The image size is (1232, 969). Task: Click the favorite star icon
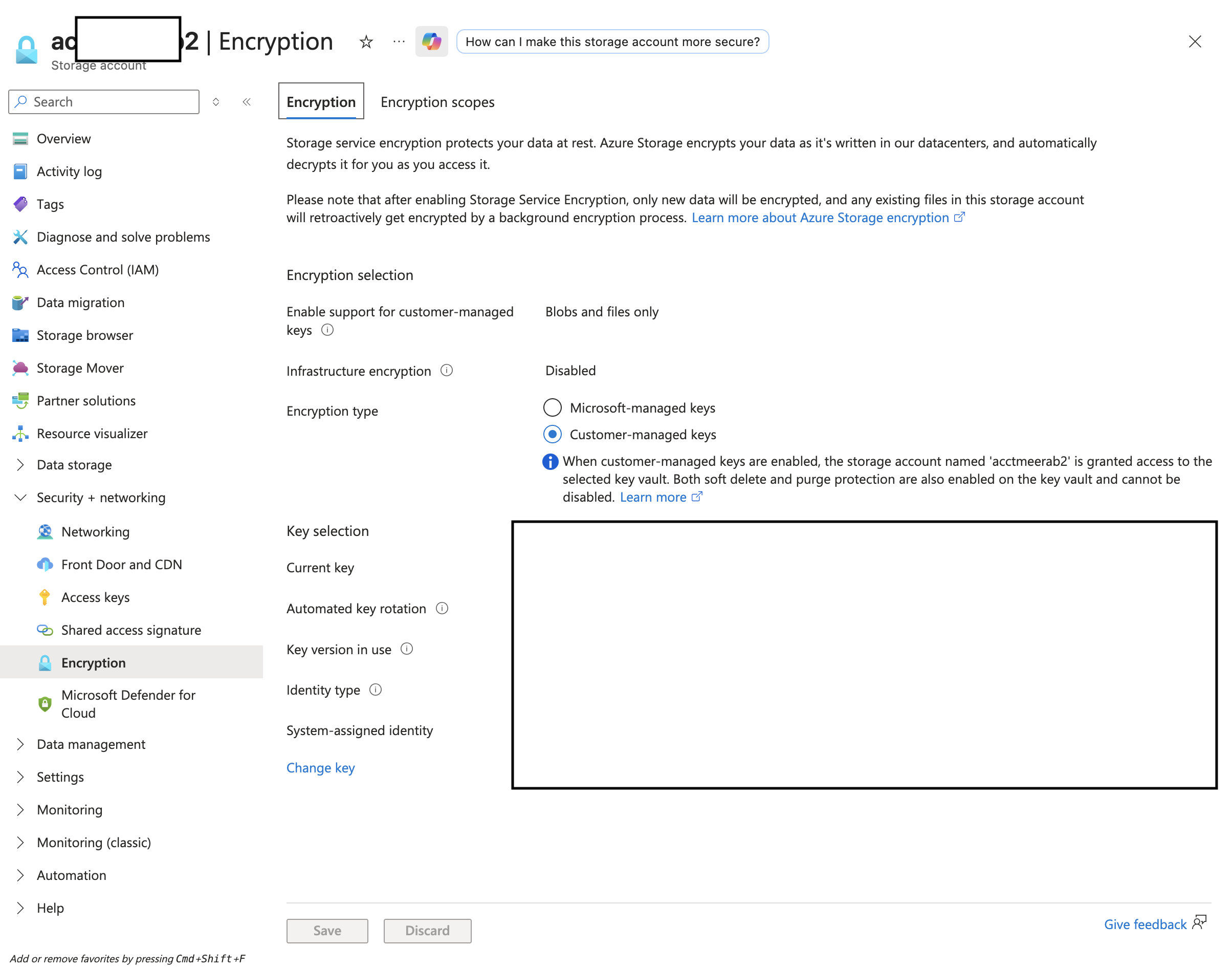tap(366, 41)
